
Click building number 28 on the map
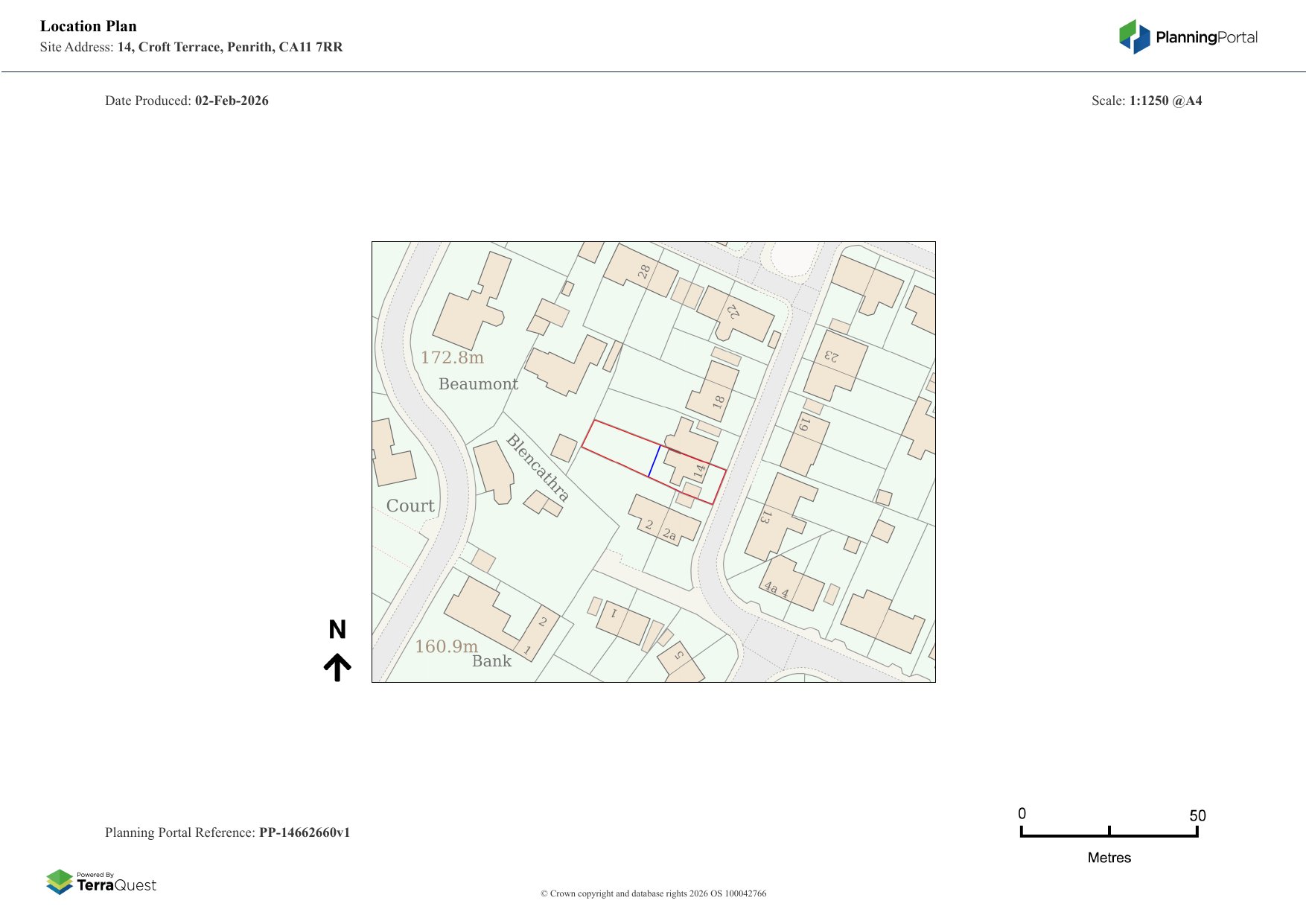[644, 271]
